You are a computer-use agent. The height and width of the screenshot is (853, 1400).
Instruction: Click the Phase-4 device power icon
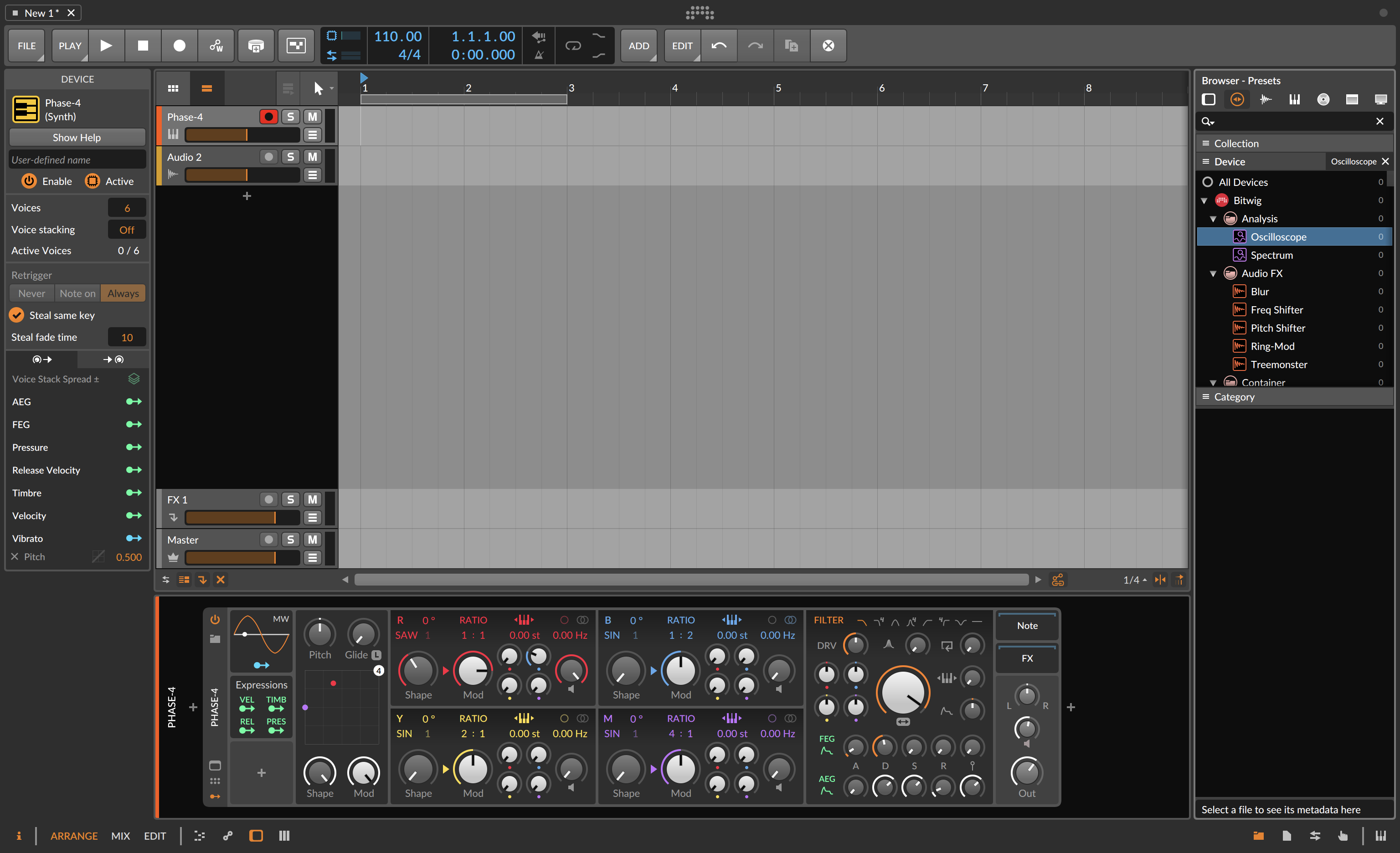pos(215,620)
